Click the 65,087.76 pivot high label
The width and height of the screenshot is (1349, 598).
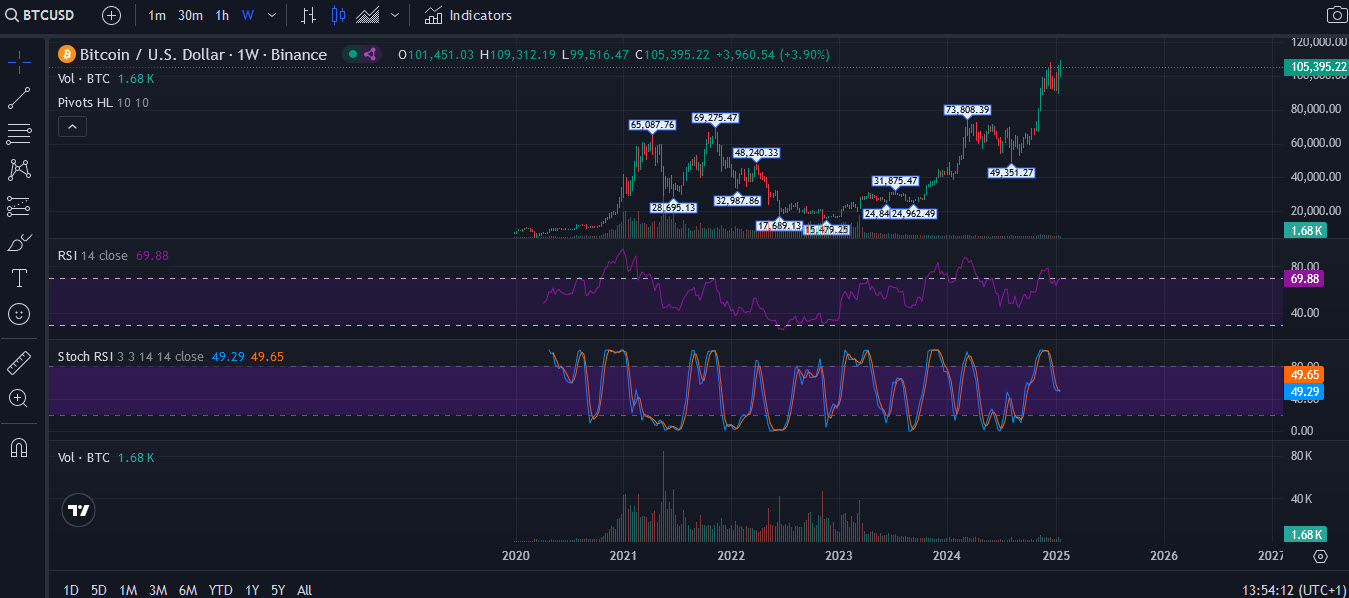tap(652, 125)
